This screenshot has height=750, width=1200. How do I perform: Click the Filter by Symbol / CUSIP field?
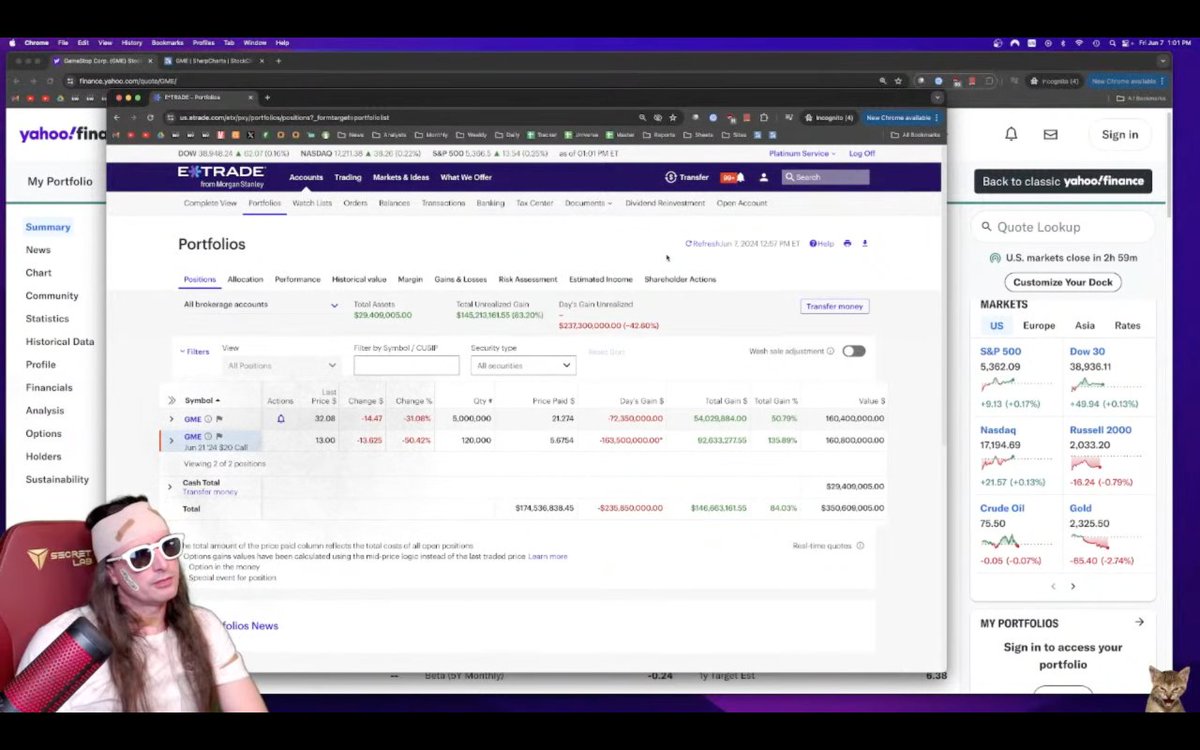[406, 366]
